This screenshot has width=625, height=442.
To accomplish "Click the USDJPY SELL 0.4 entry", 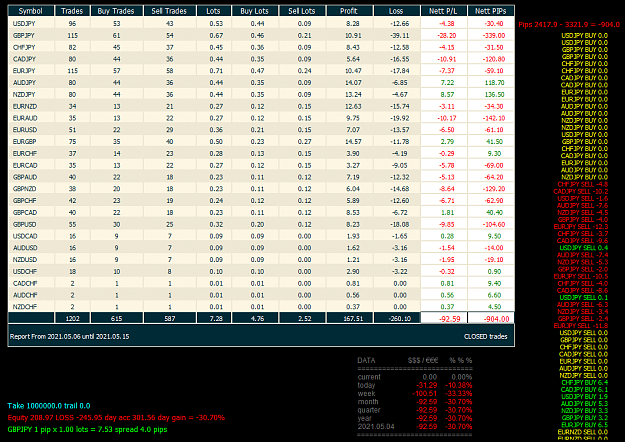I will (584, 248).
